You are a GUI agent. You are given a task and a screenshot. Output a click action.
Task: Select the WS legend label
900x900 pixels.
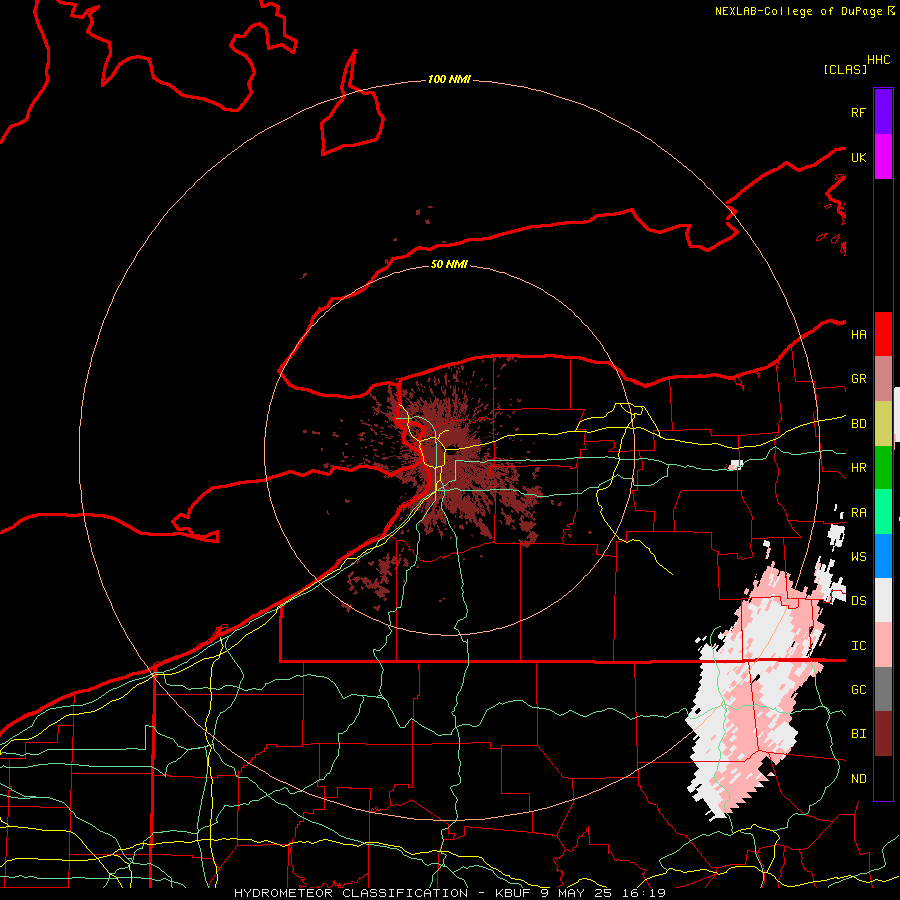(858, 557)
